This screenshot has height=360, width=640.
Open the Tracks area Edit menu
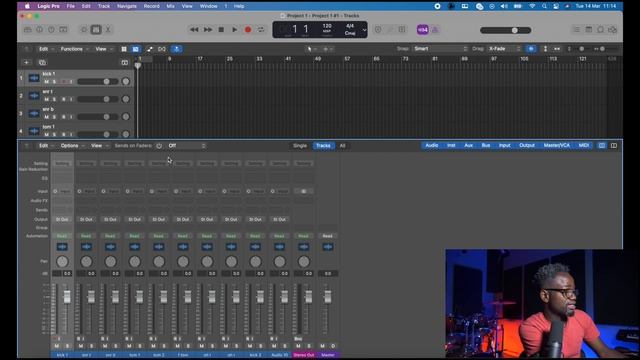(46, 49)
